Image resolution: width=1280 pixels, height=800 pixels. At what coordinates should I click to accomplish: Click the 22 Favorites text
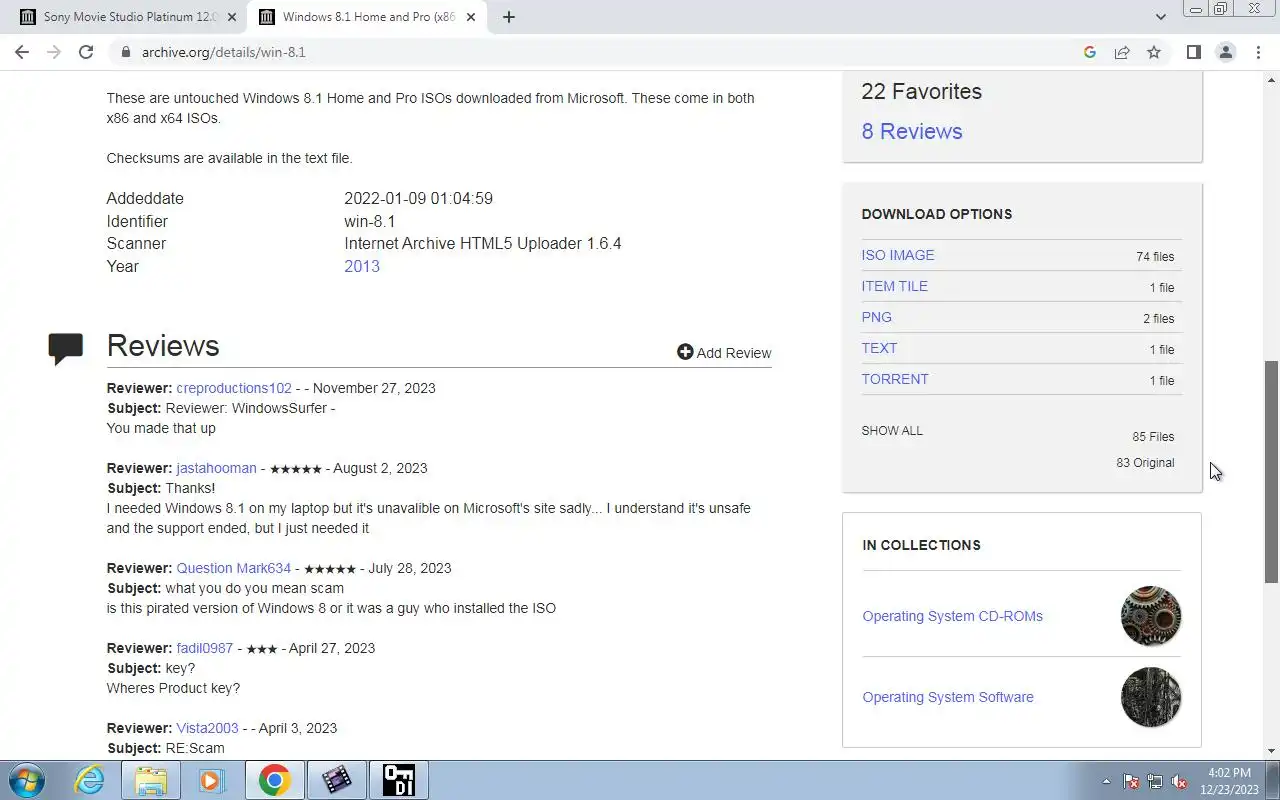tap(921, 91)
